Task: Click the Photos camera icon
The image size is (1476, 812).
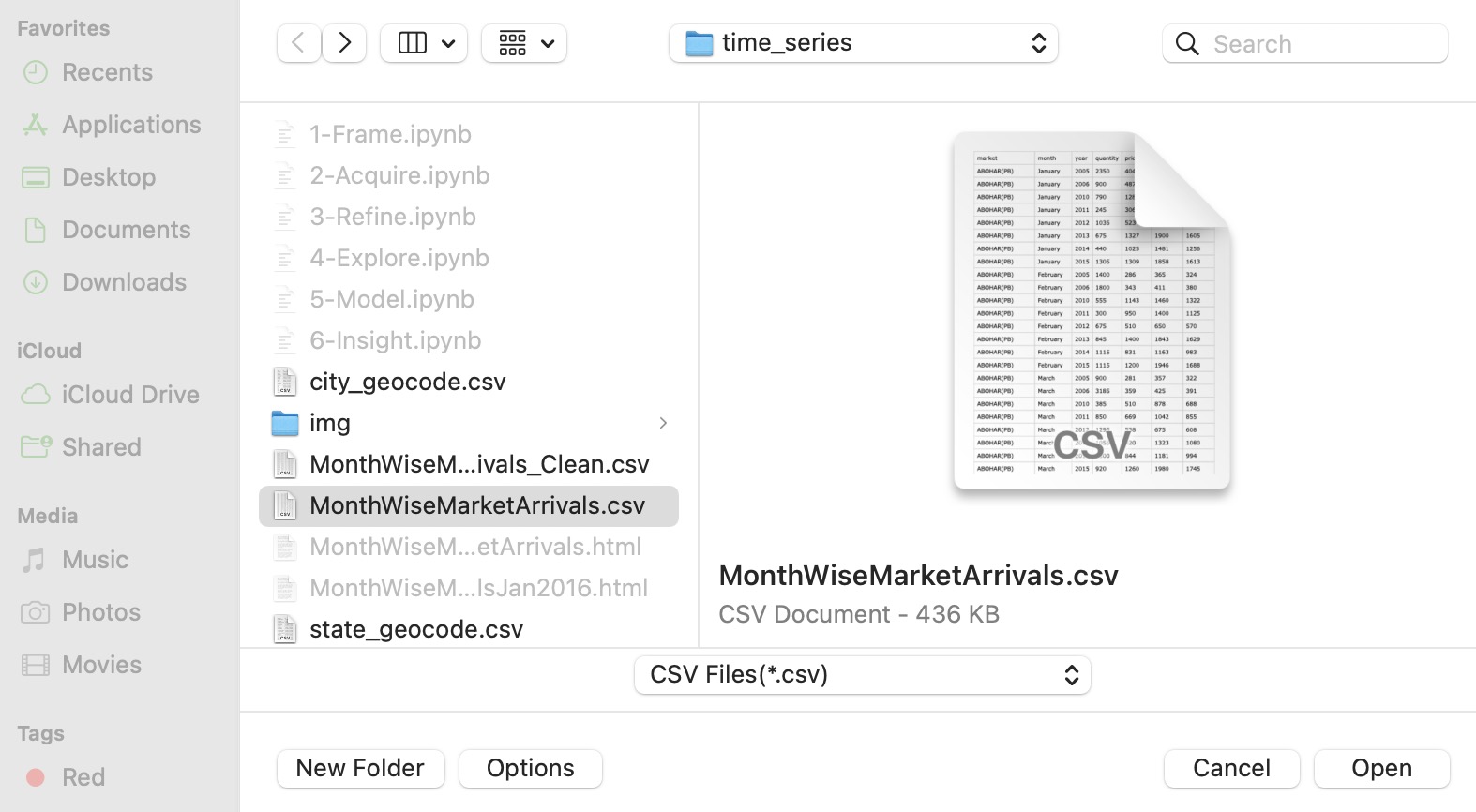Action: [36, 612]
